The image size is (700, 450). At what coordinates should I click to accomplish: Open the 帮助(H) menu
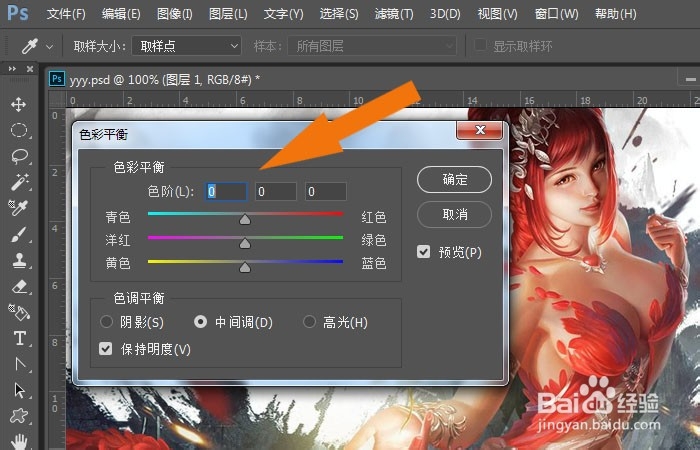(615, 14)
